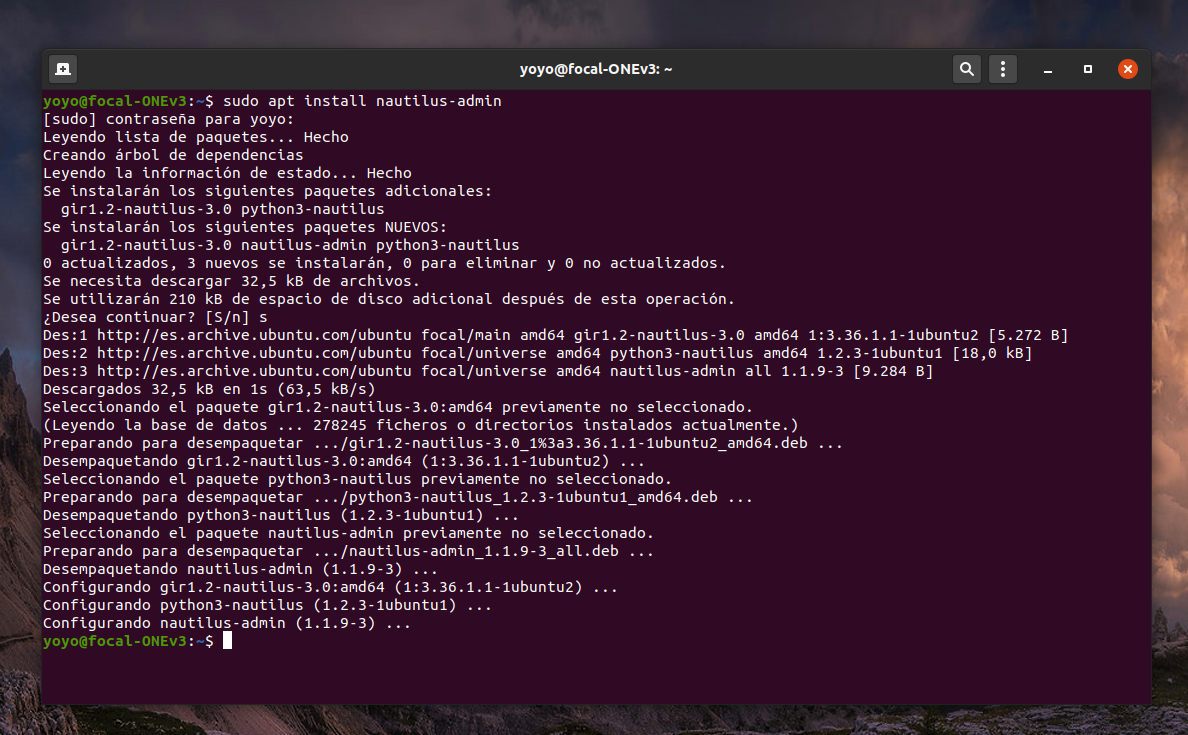Click the title bar text yoyo@focal-ONEv3

[x=595, y=69]
